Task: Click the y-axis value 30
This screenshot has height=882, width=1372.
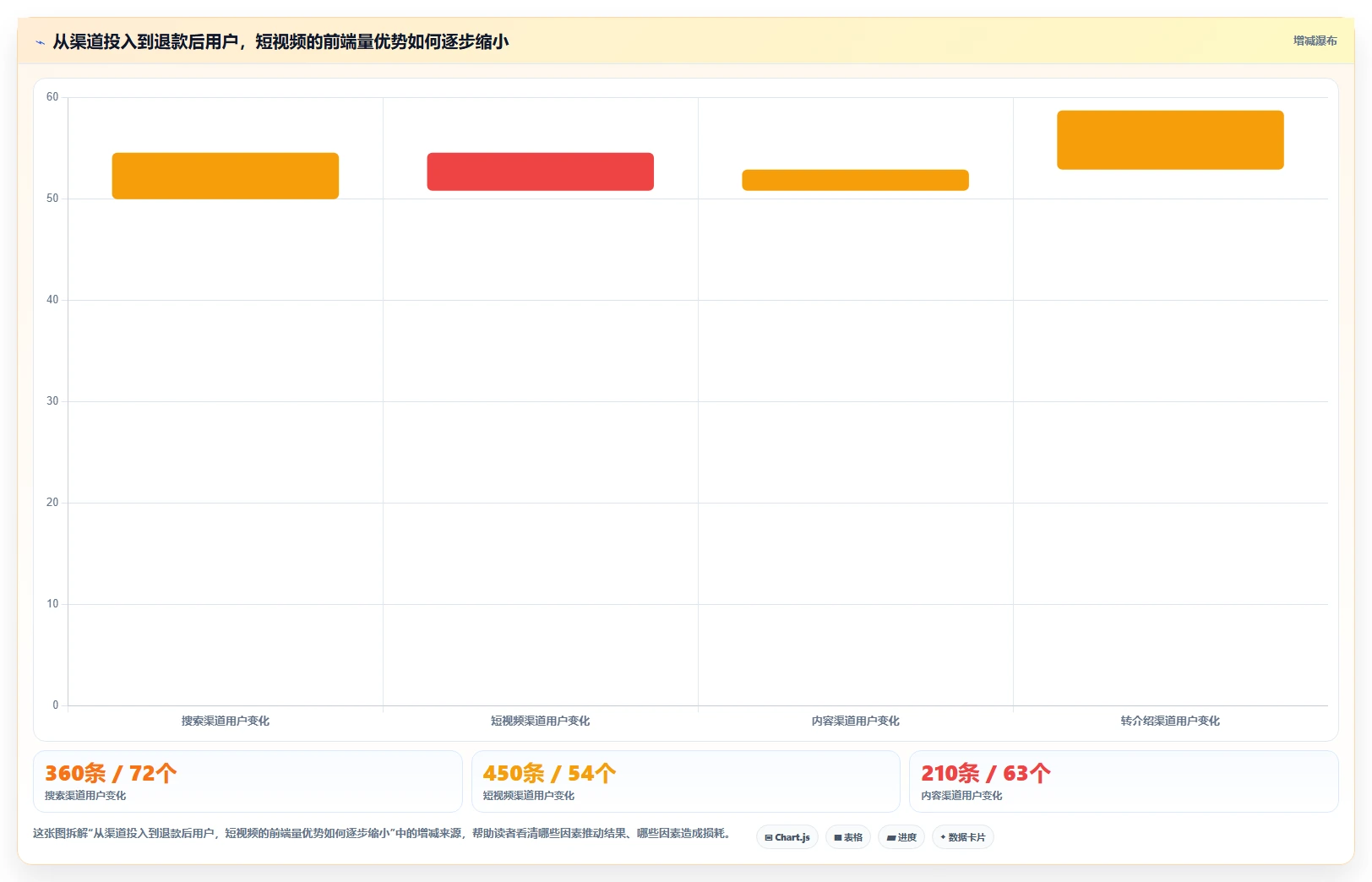Action: pyautogui.click(x=52, y=401)
